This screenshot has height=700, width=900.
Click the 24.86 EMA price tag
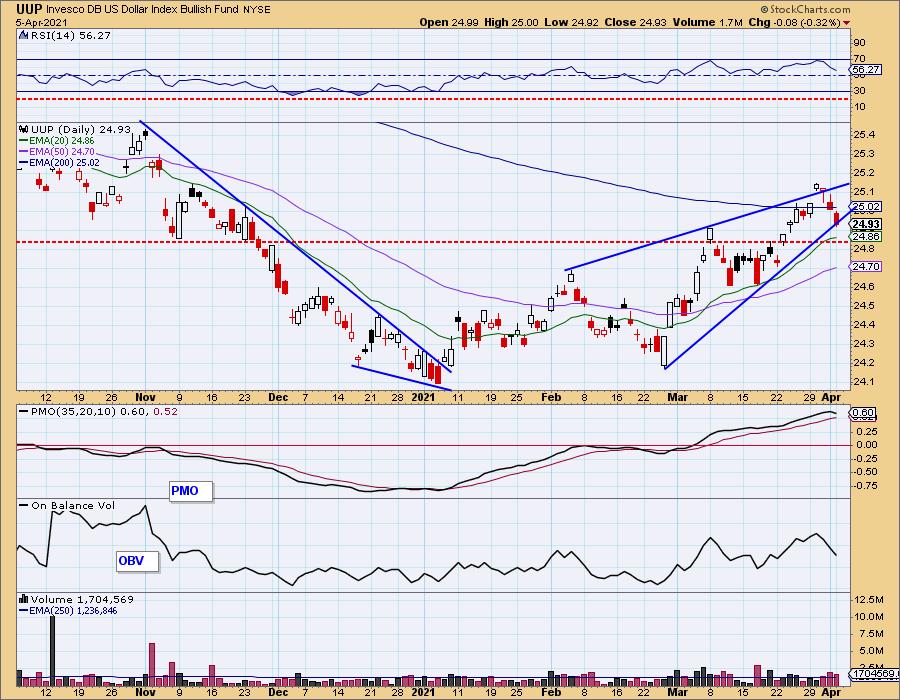[x=866, y=236]
